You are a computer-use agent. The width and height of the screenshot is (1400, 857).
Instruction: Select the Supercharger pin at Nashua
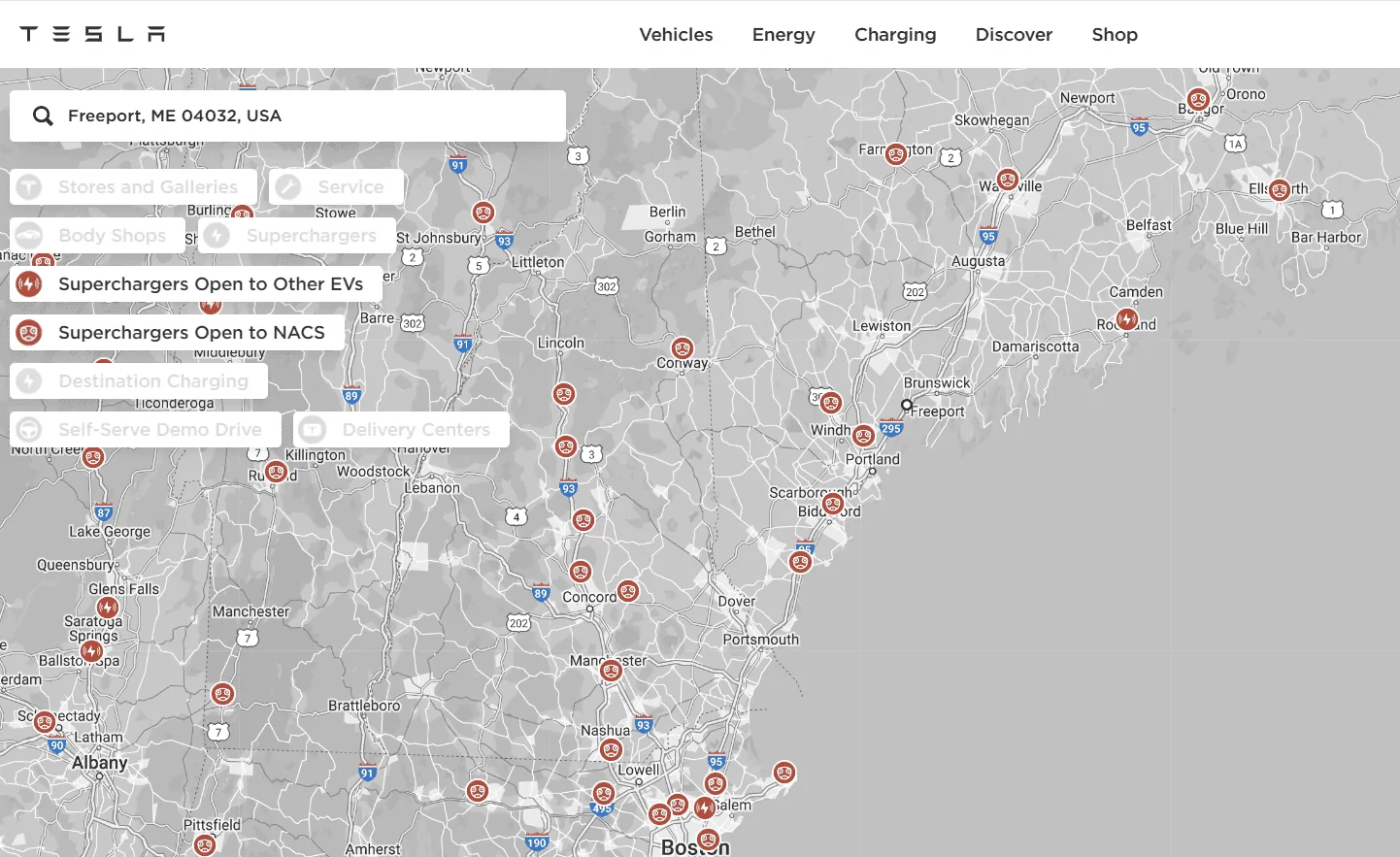tap(611, 749)
